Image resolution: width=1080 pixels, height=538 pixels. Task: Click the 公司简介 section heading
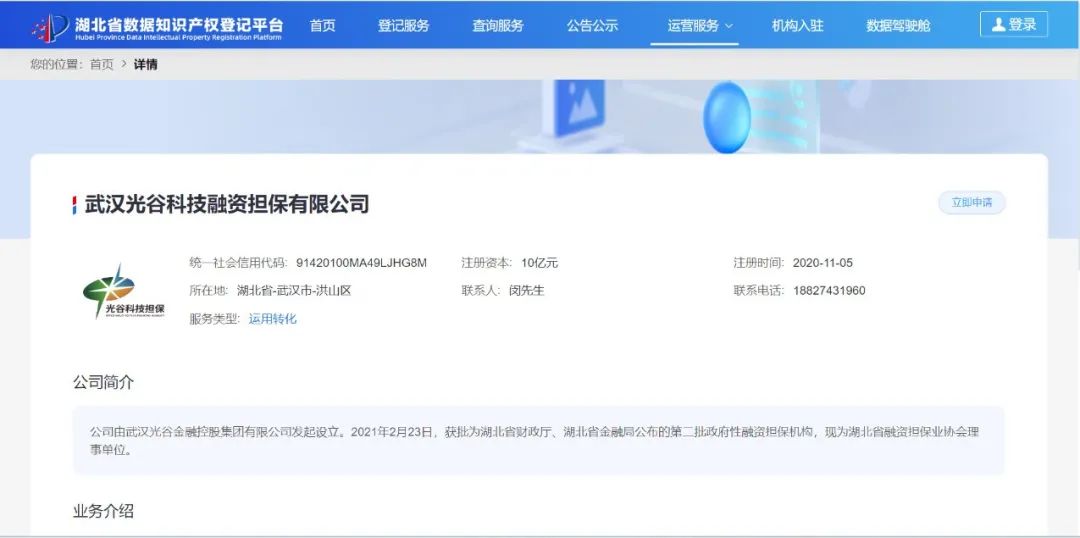pyautogui.click(x=103, y=382)
